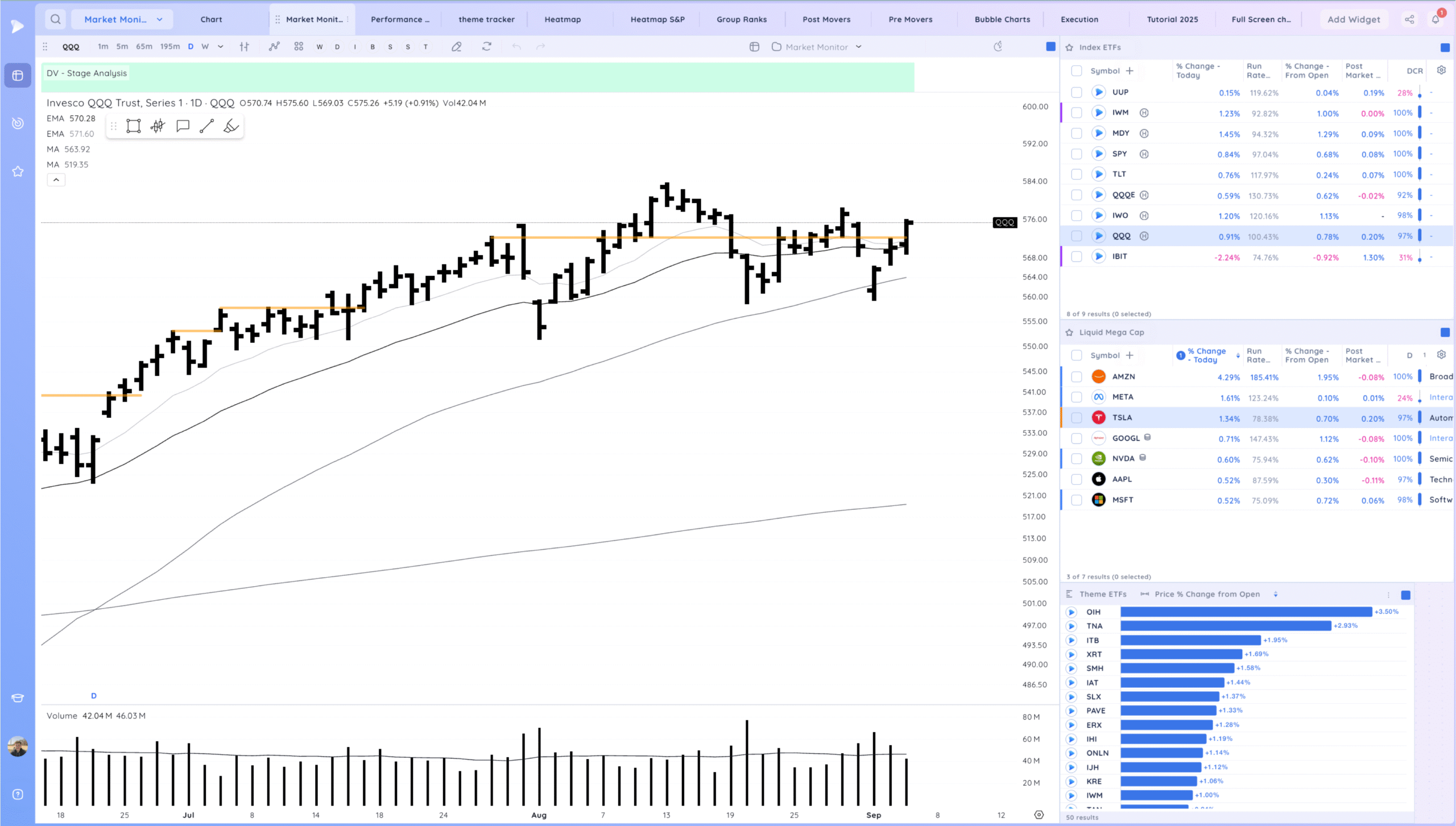Image resolution: width=1456 pixels, height=826 pixels.
Task: Collapse the indicator legend chevron
Action: (x=56, y=180)
